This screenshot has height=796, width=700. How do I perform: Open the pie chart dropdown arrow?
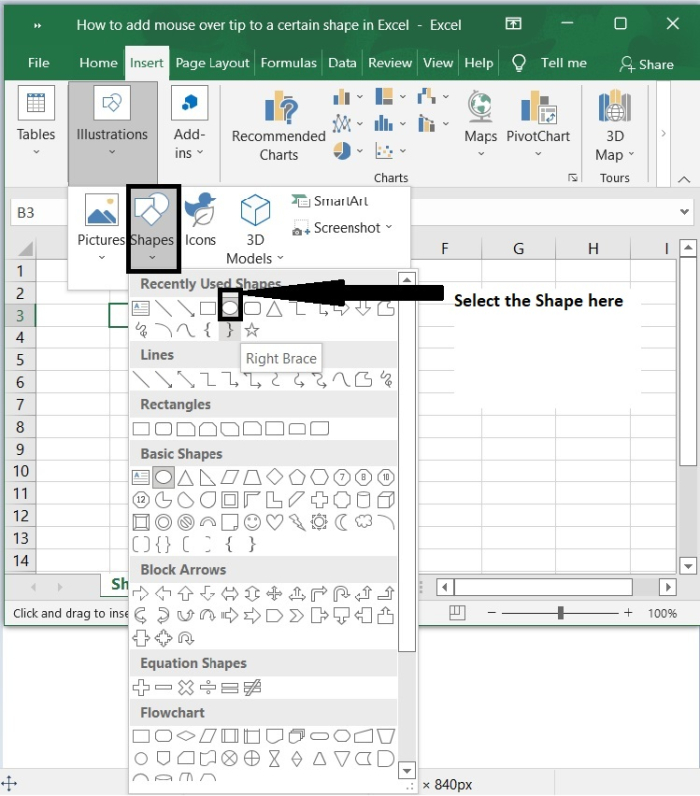coord(360,151)
